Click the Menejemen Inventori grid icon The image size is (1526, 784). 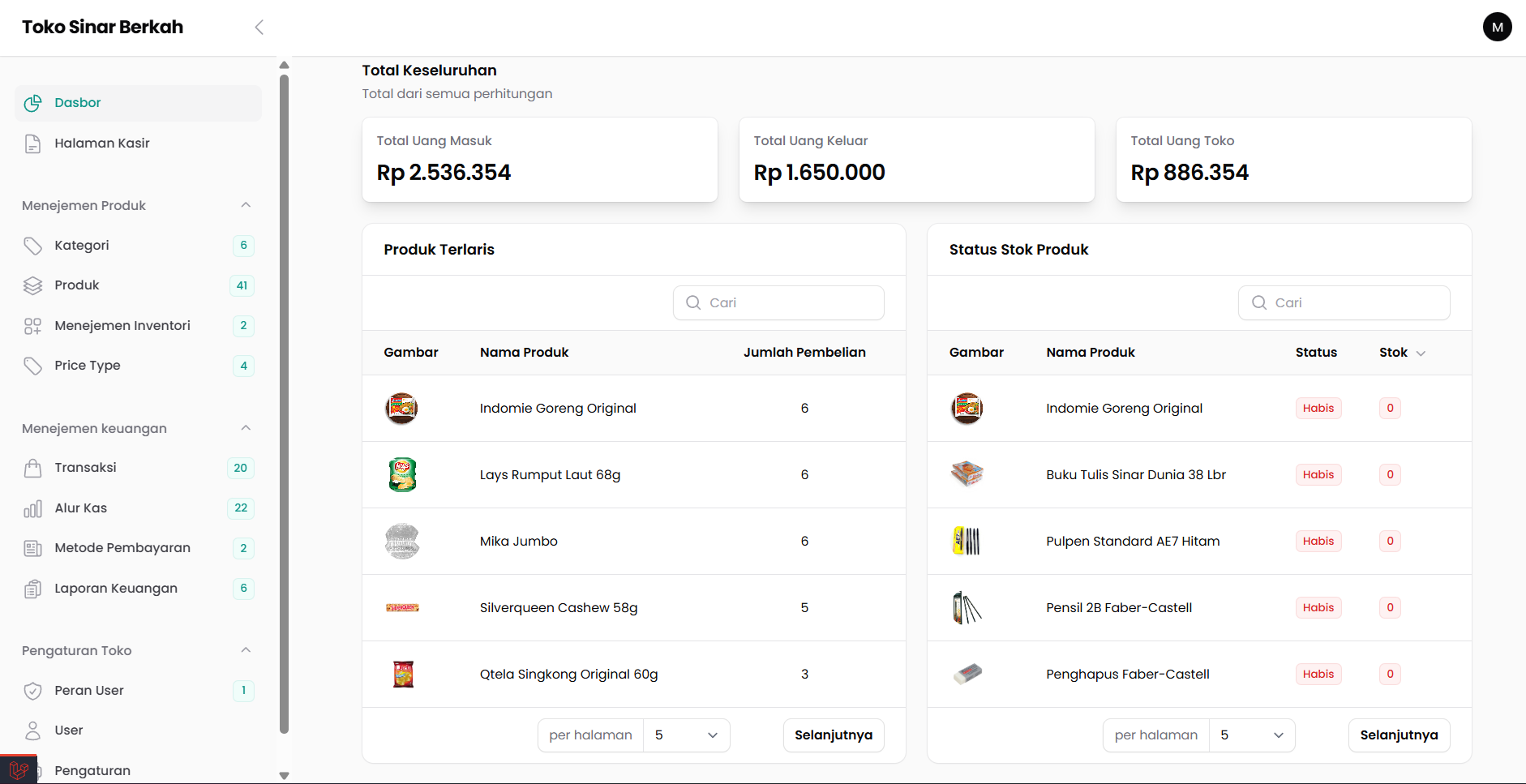coord(32,326)
